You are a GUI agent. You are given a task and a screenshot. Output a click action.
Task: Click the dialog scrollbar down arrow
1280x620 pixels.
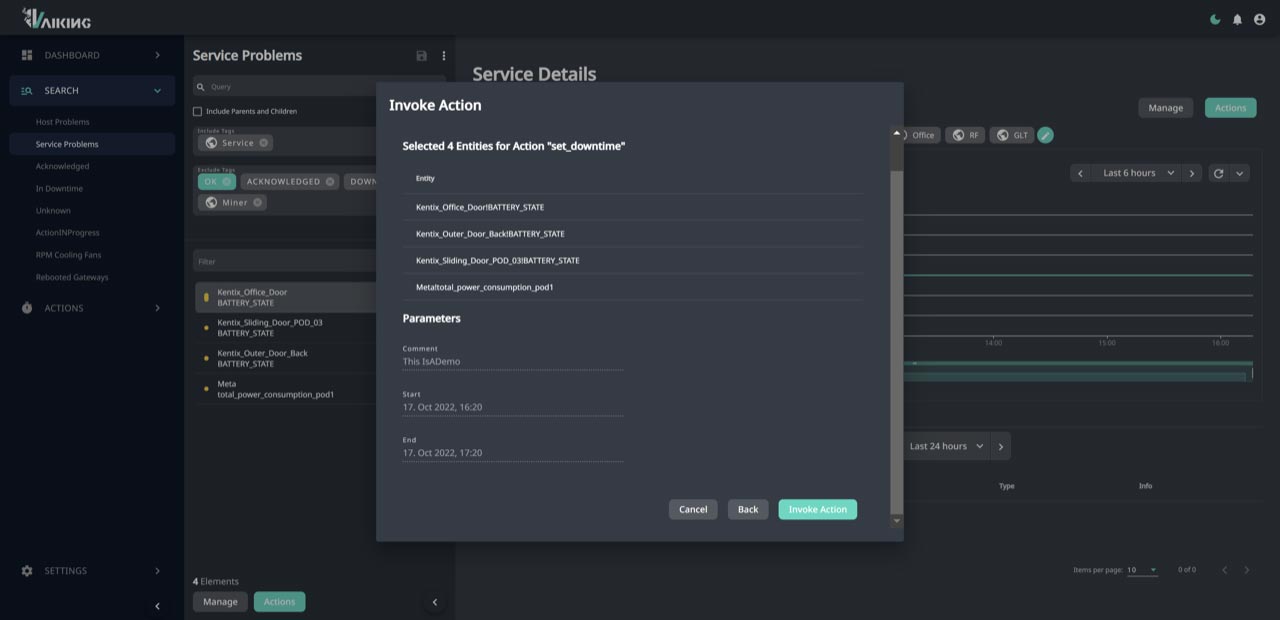[897, 520]
